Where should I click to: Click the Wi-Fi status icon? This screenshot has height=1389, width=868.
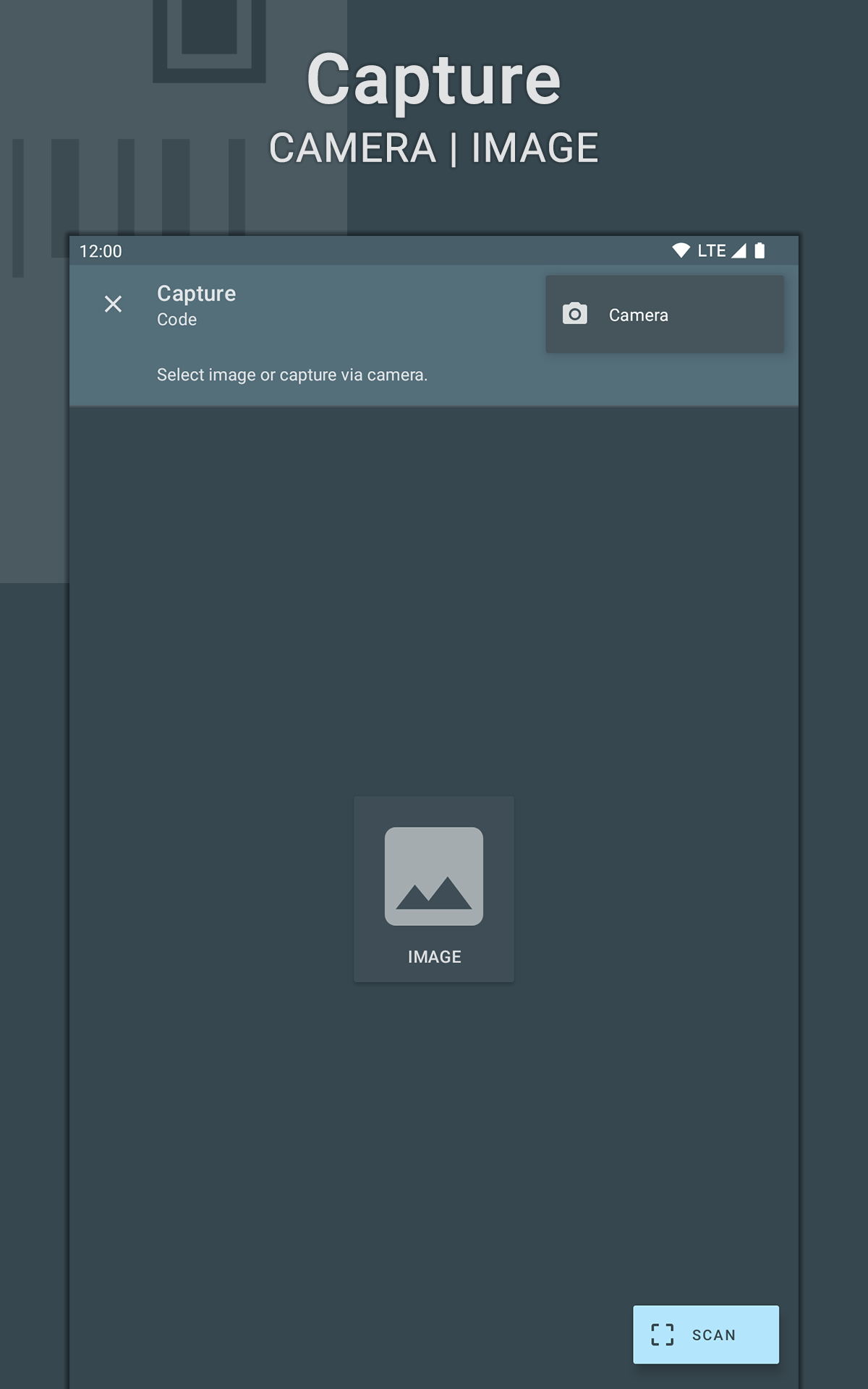(681, 250)
